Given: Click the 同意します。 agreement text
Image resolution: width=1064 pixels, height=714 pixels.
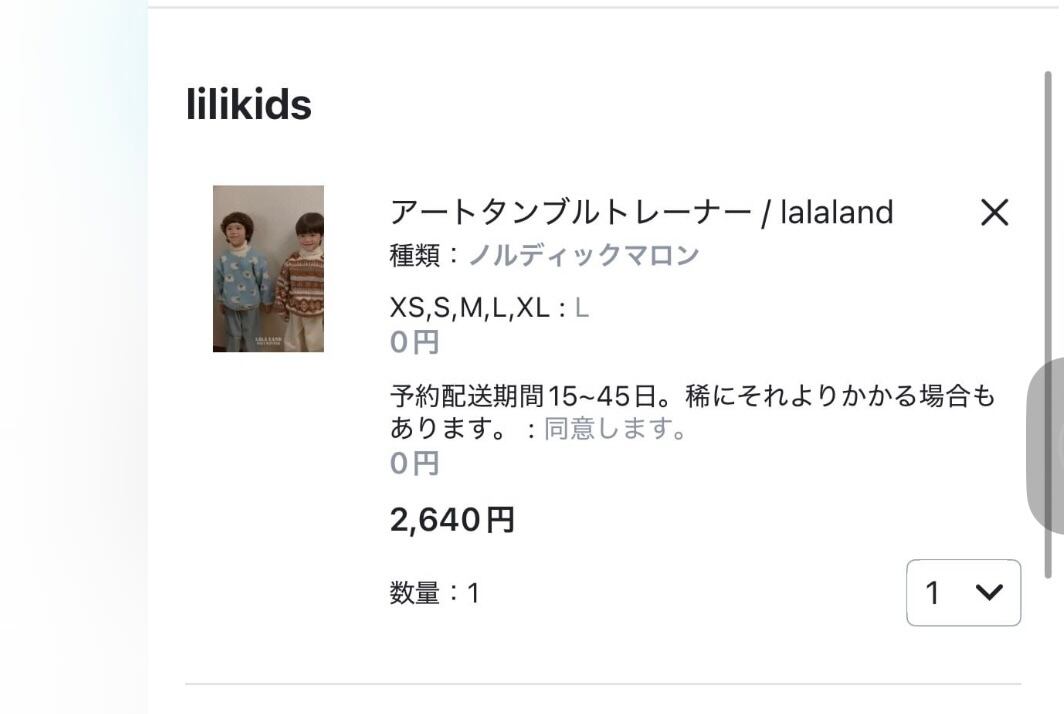Looking at the screenshot, I should coord(615,429).
